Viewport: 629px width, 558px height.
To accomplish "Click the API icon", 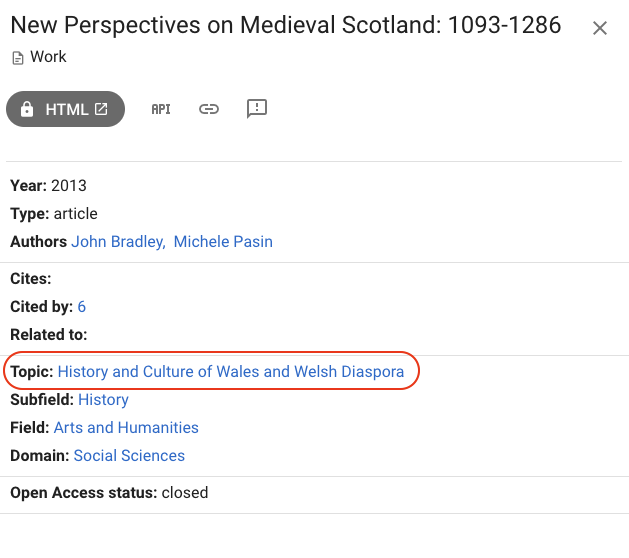I will click(161, 109).
